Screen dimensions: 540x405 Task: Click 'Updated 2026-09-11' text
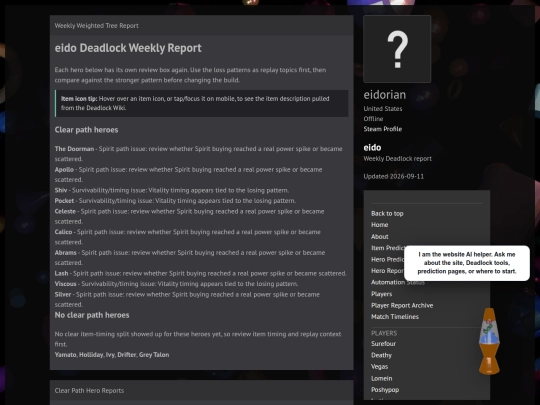click(394, 176)
